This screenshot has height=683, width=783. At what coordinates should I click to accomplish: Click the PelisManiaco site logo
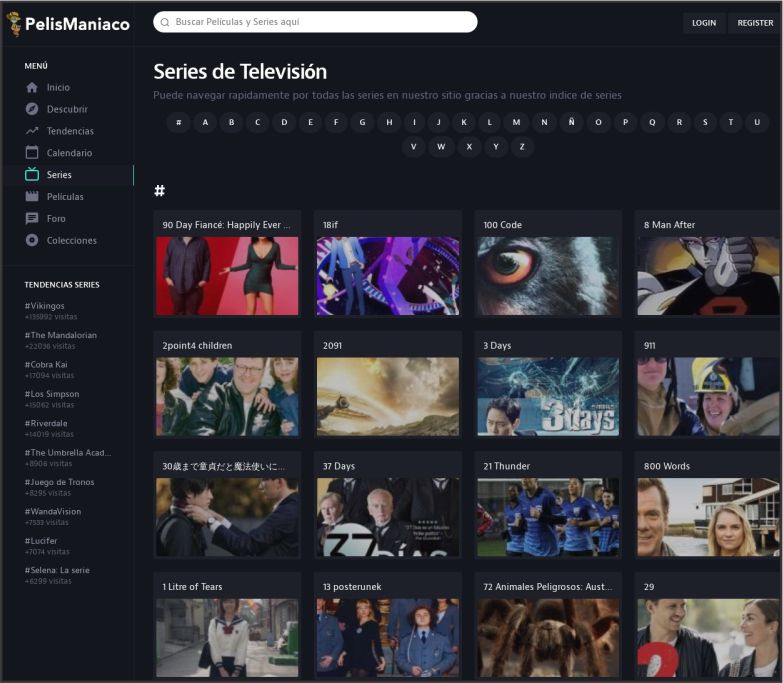(x=68, y=24)
